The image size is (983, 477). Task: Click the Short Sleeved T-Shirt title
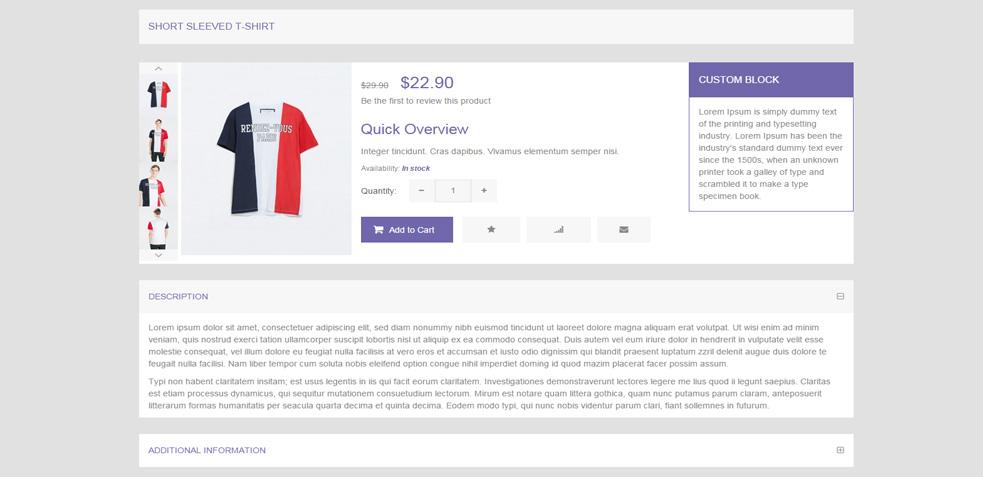(211, 26)
